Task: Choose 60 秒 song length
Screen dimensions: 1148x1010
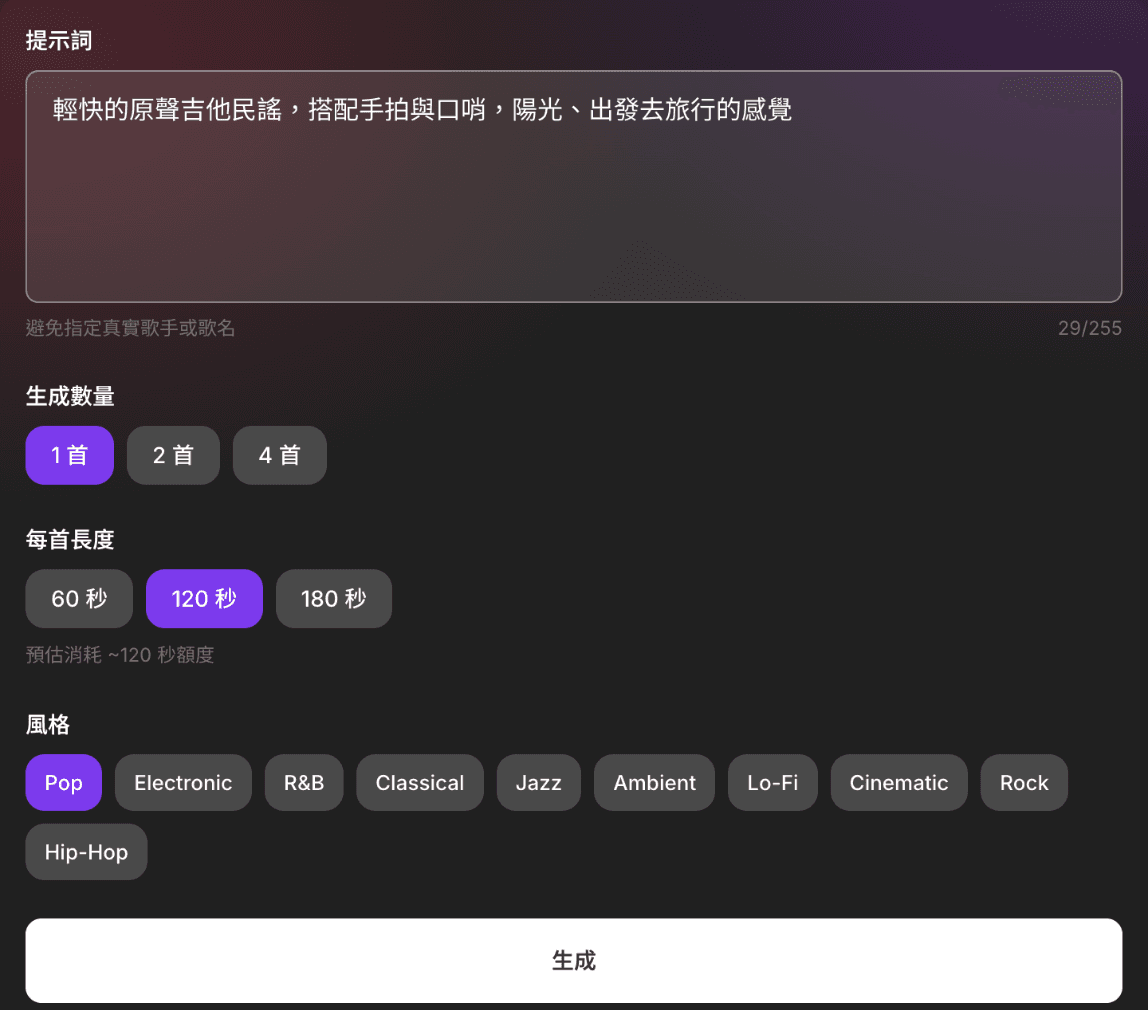Action: pyautogui.click(x=79, y=599)
